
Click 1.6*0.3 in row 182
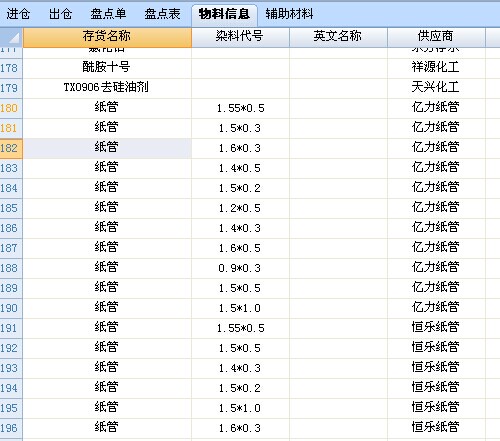tap(240, 148)
